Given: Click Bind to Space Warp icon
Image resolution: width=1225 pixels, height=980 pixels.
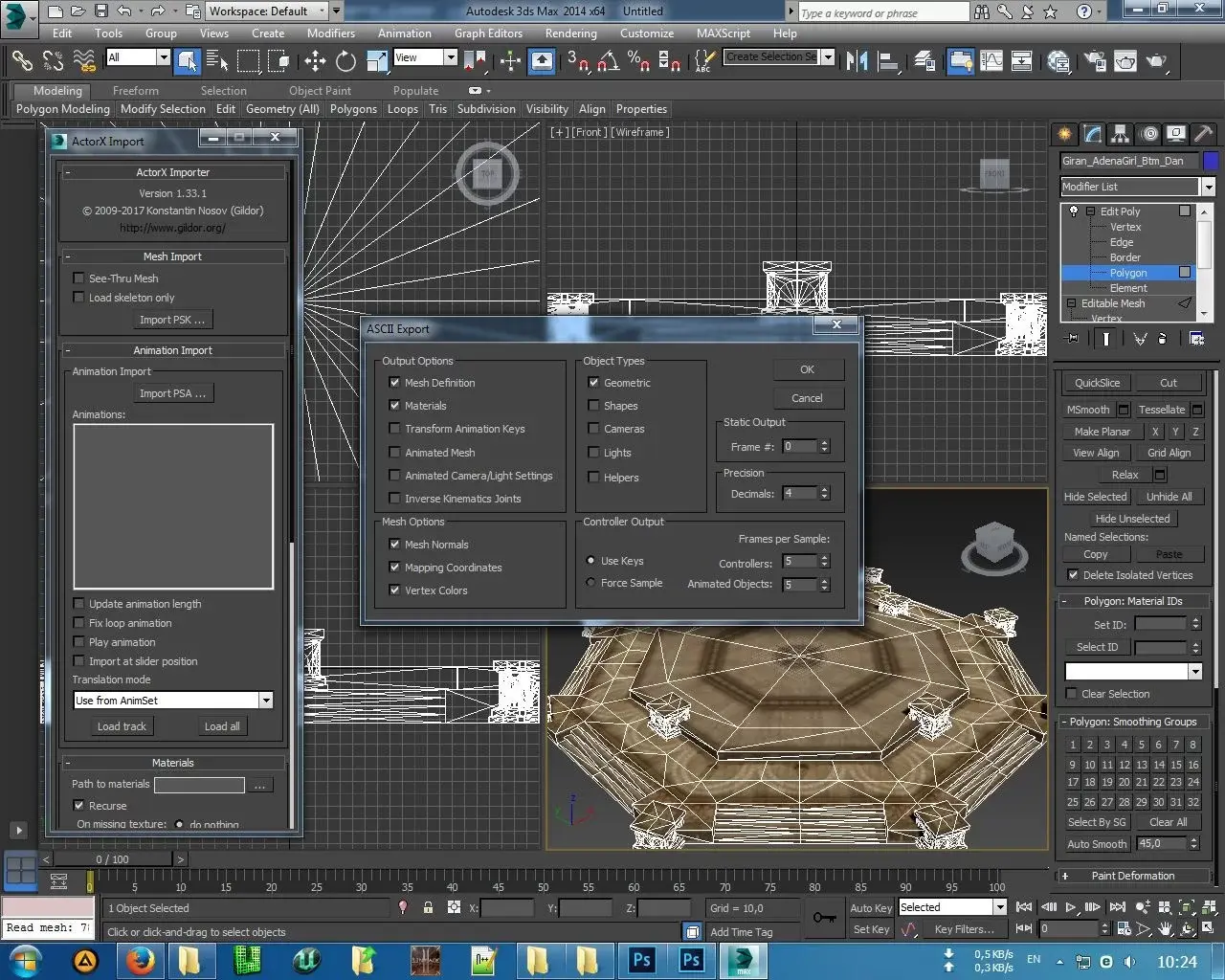Looking at the screenshot, I should click(84, 62).
